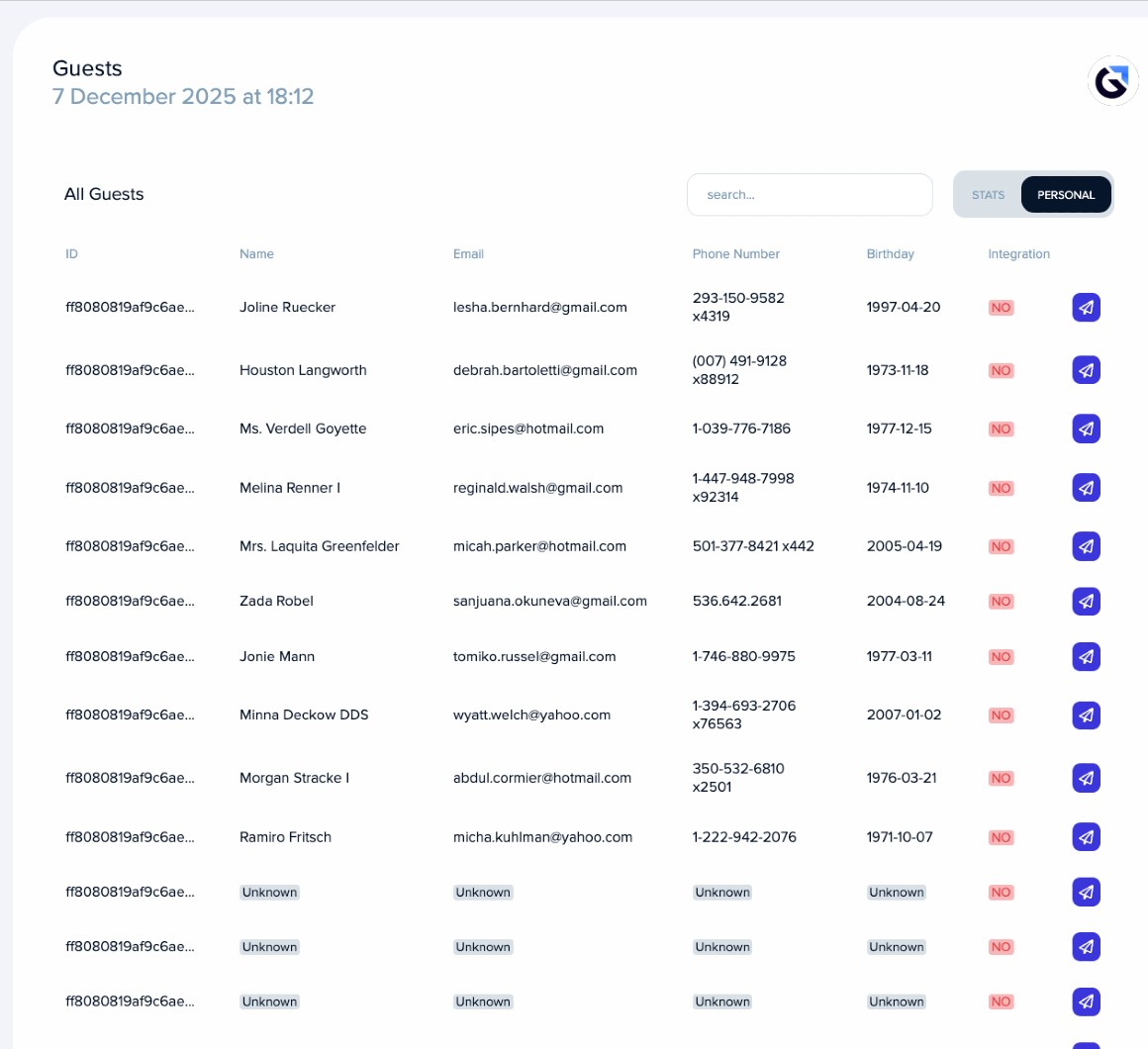This screenshot has height=1049, width=1148.
Task: Click the send icon for Ramiro Fritsch
Action: (x=1086, y=836)
